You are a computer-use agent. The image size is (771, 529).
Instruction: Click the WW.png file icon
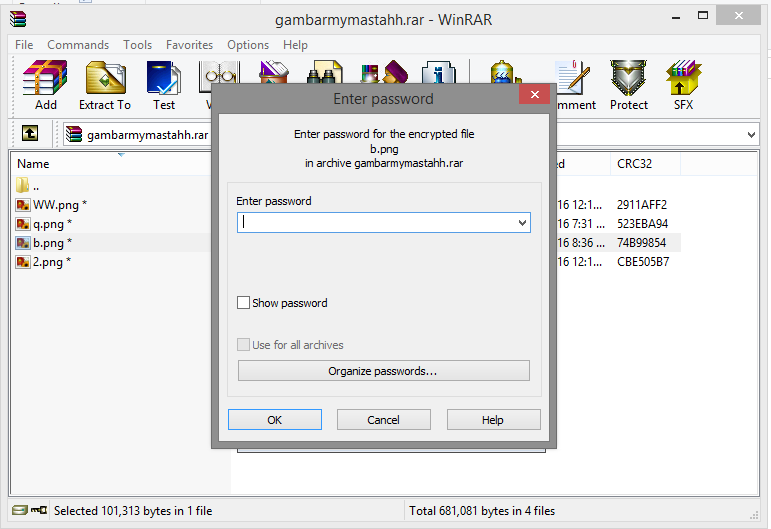coord(23,205)
